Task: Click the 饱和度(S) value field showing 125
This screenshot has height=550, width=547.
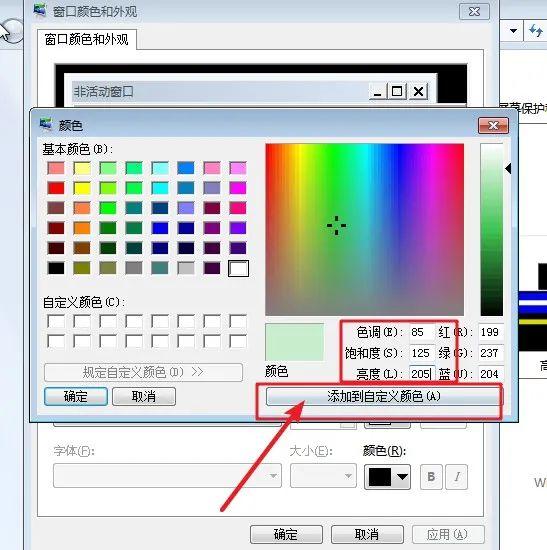Action: coord(422,353)
